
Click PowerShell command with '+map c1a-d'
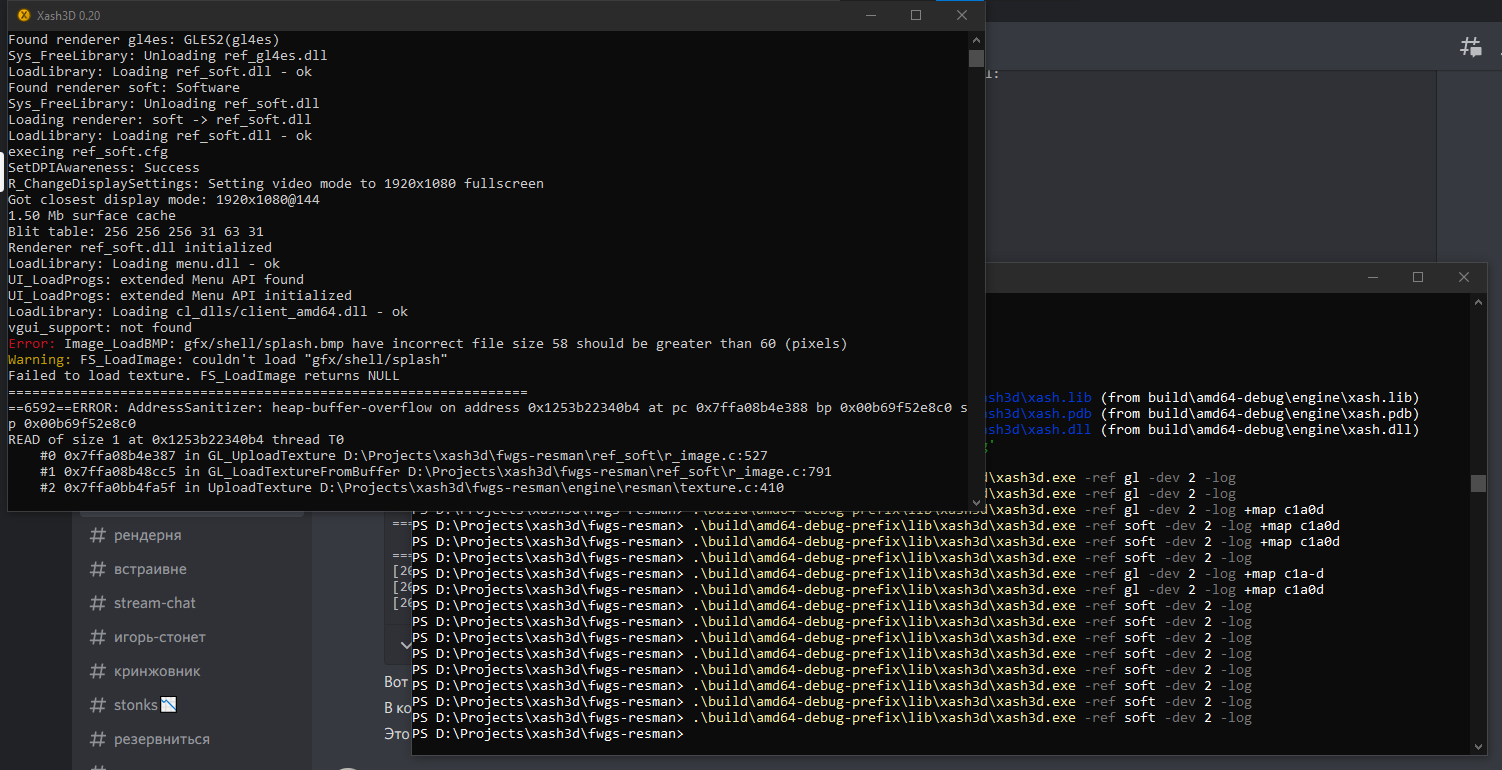[868, 573]
